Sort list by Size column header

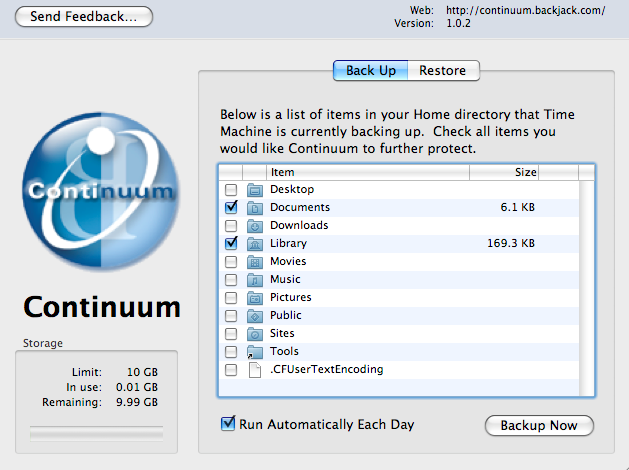(x=504, y=172)
